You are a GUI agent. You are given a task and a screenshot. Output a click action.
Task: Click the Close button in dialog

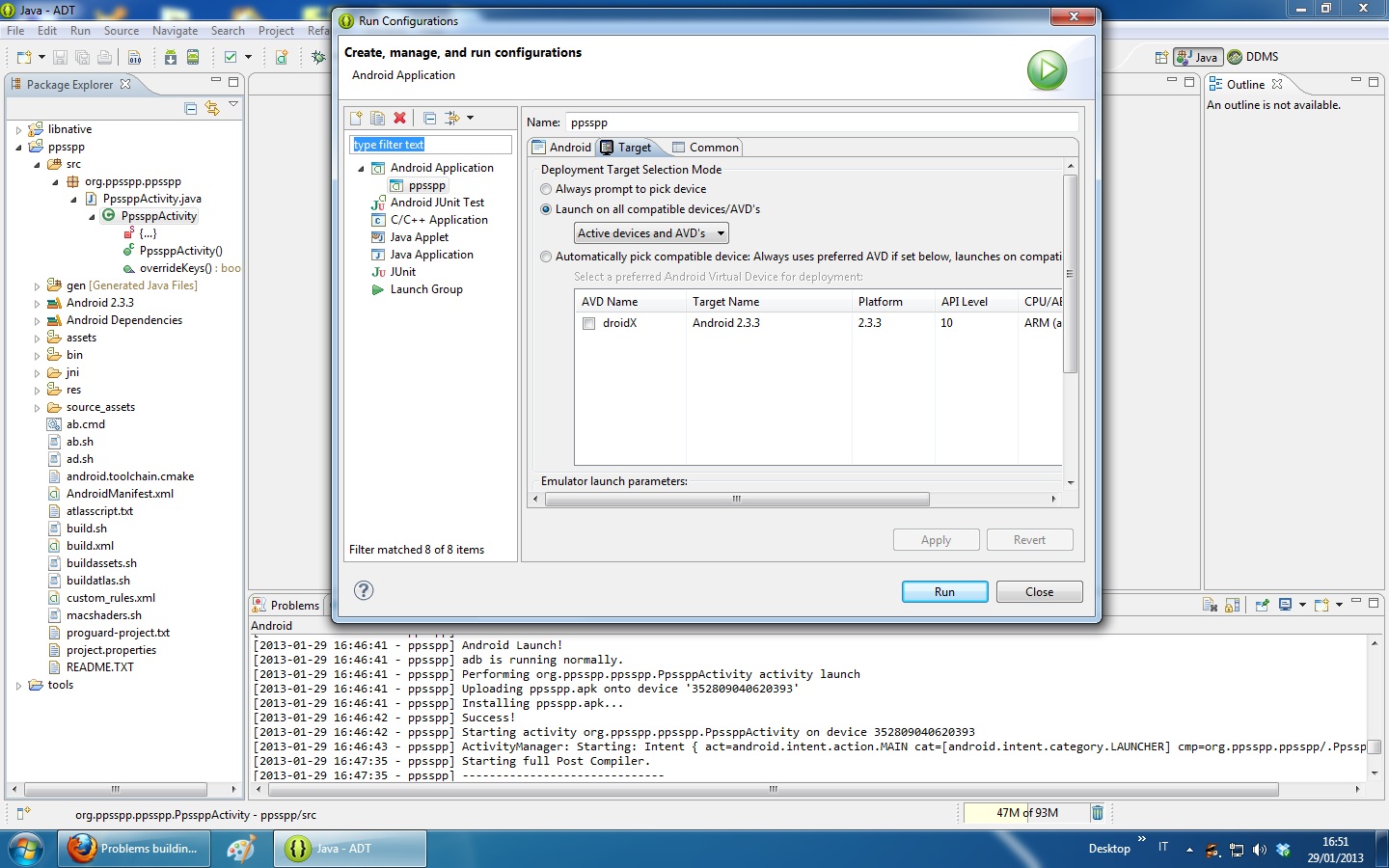coord(1039,592)
